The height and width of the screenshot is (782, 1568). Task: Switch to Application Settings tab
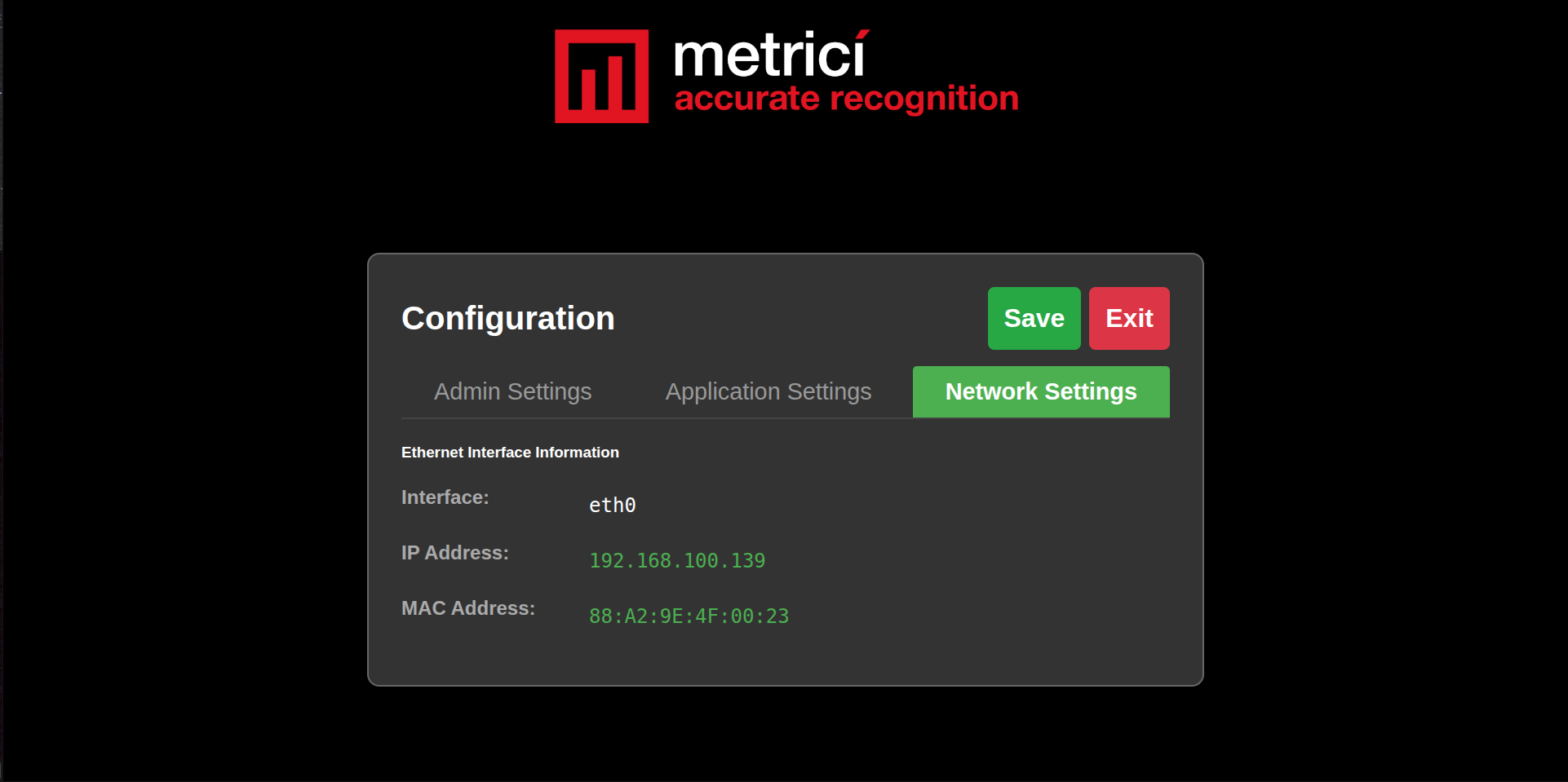[x=768, y=391]
